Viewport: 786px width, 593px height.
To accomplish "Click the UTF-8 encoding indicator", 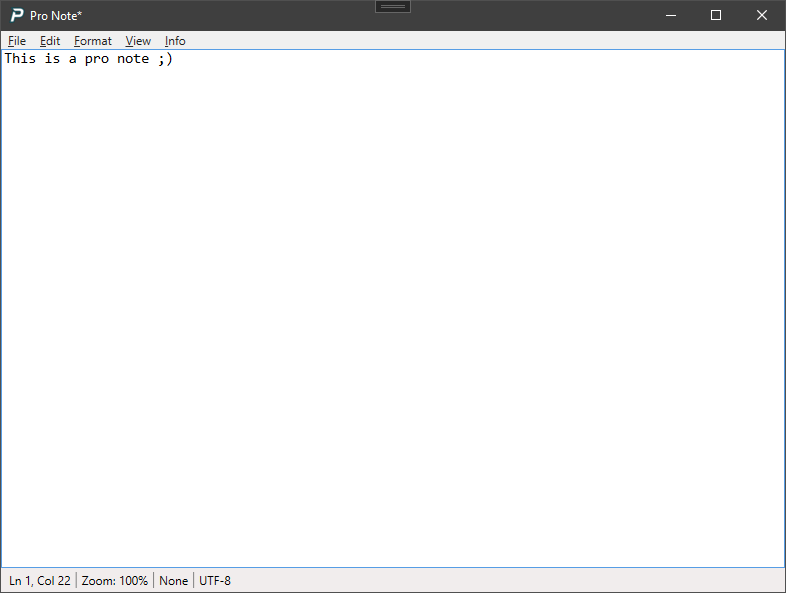I will click(x=215, y=581).
